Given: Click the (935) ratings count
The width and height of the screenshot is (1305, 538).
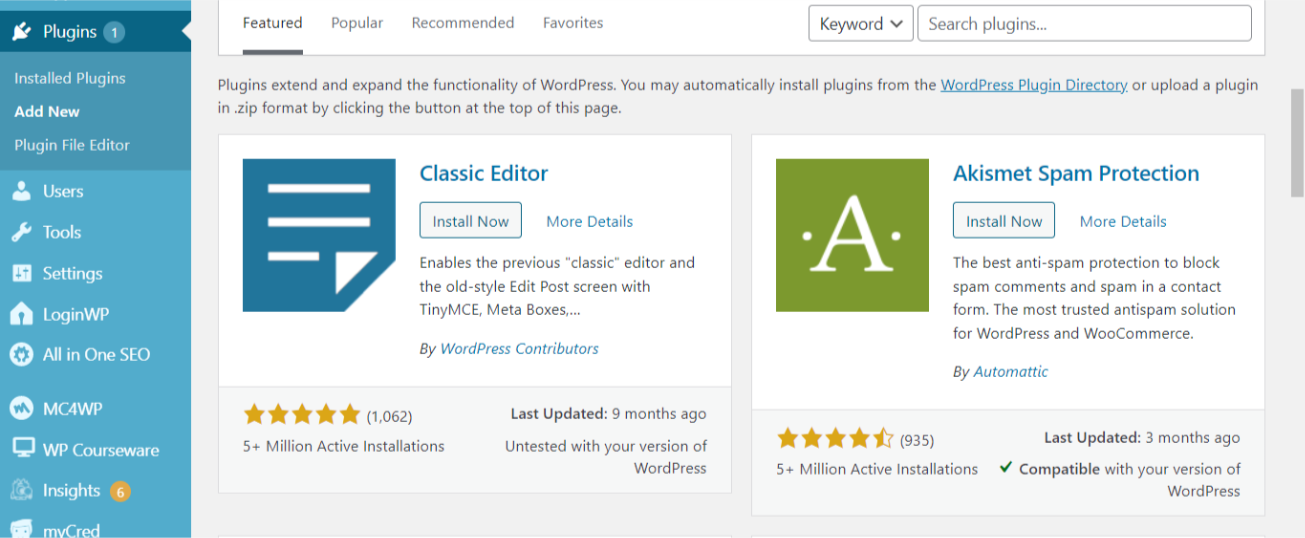Looking at the screenshot, I should pos(917,439).
